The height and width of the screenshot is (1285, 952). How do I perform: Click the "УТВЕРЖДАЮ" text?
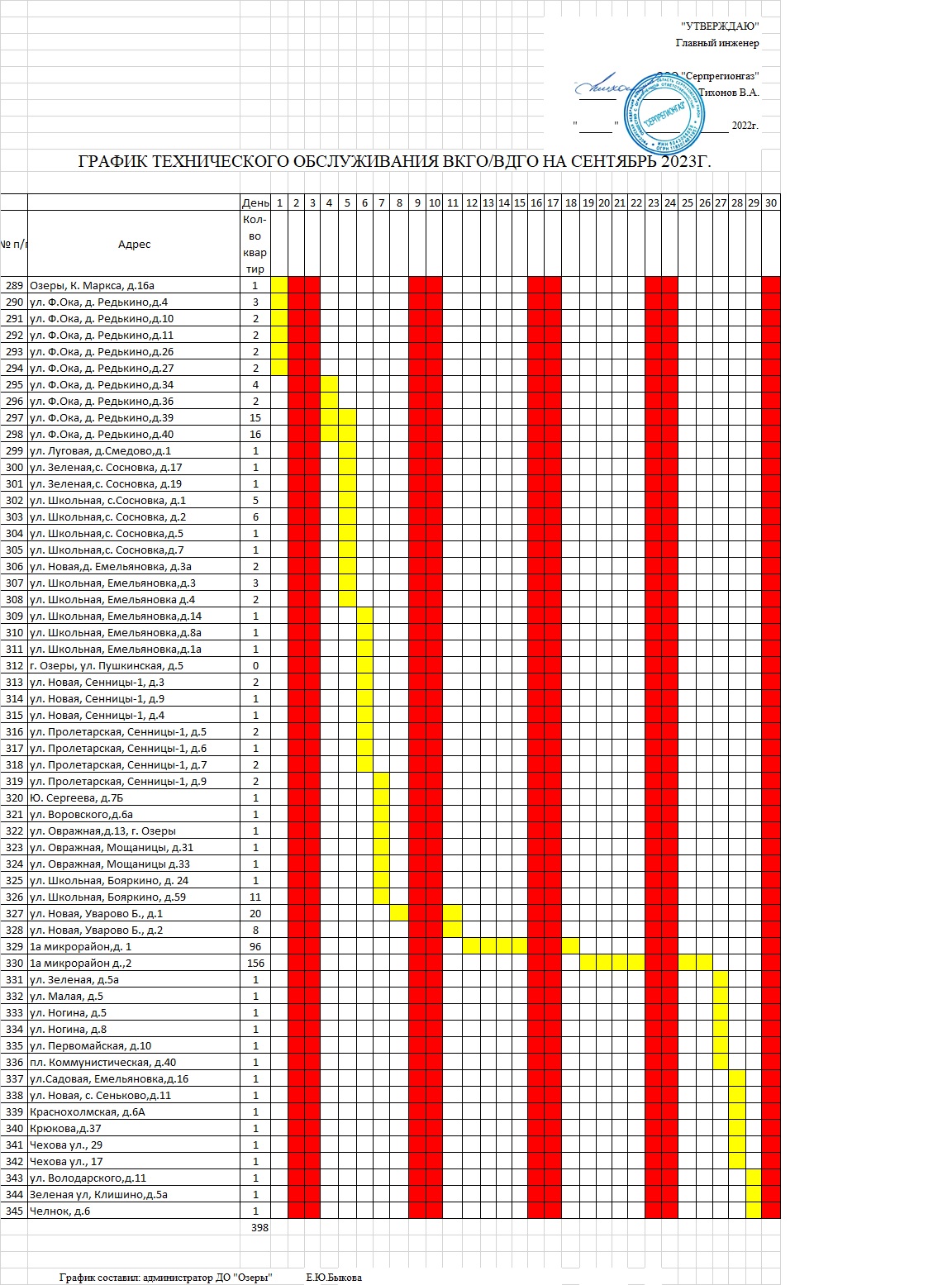coord(720,27)
